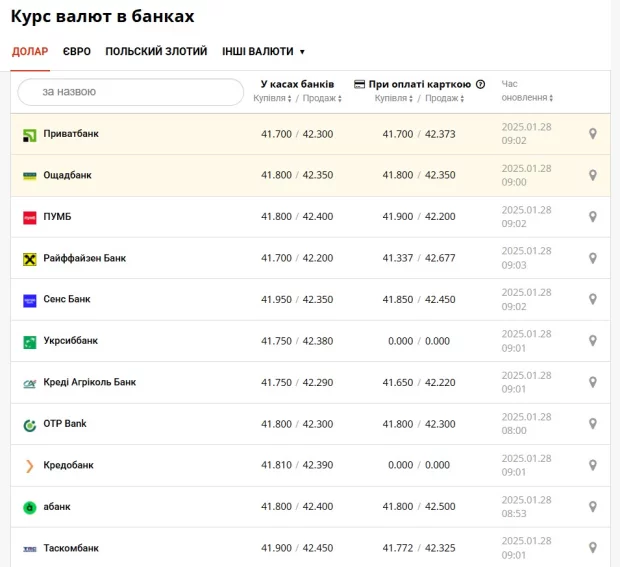Screen dimensions: 620x567
Task: Switch to the ЄВРО tab
Action: coord(77,51)
